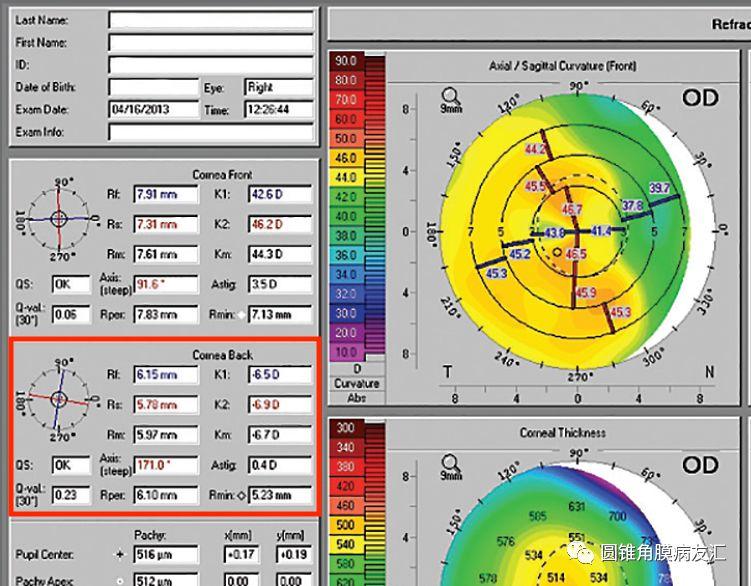Select the 10.0 purple swatch in curvature scale
751x586 pixels.
(x=347, y=352)
